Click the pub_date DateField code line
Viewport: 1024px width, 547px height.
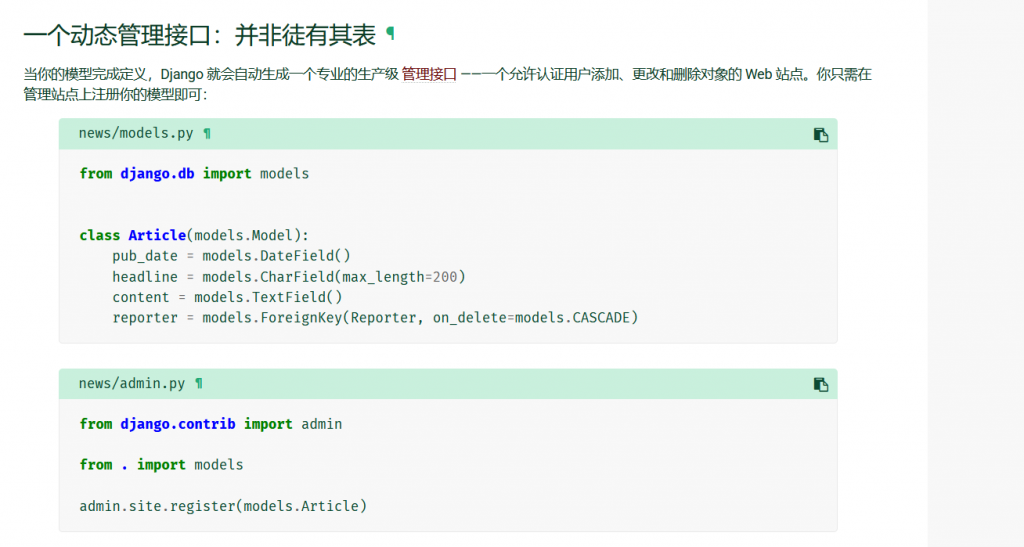(231, 256)
